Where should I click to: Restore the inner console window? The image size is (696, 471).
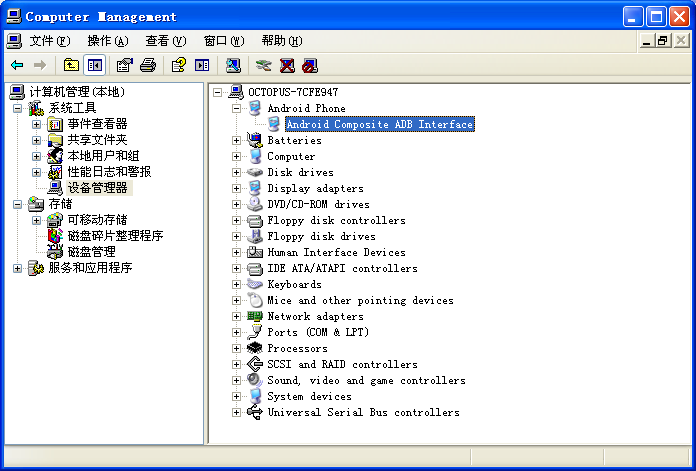tap(663, 41)
